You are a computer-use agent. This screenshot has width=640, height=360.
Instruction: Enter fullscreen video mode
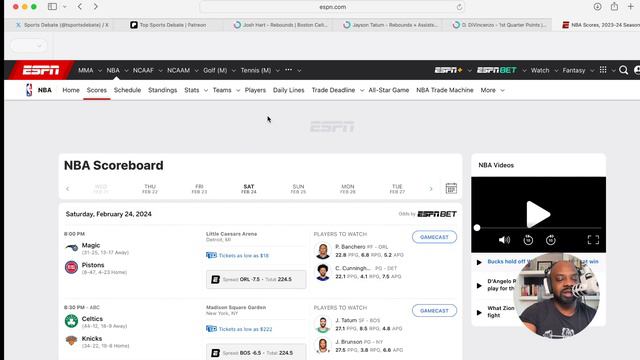coord(593,240)
